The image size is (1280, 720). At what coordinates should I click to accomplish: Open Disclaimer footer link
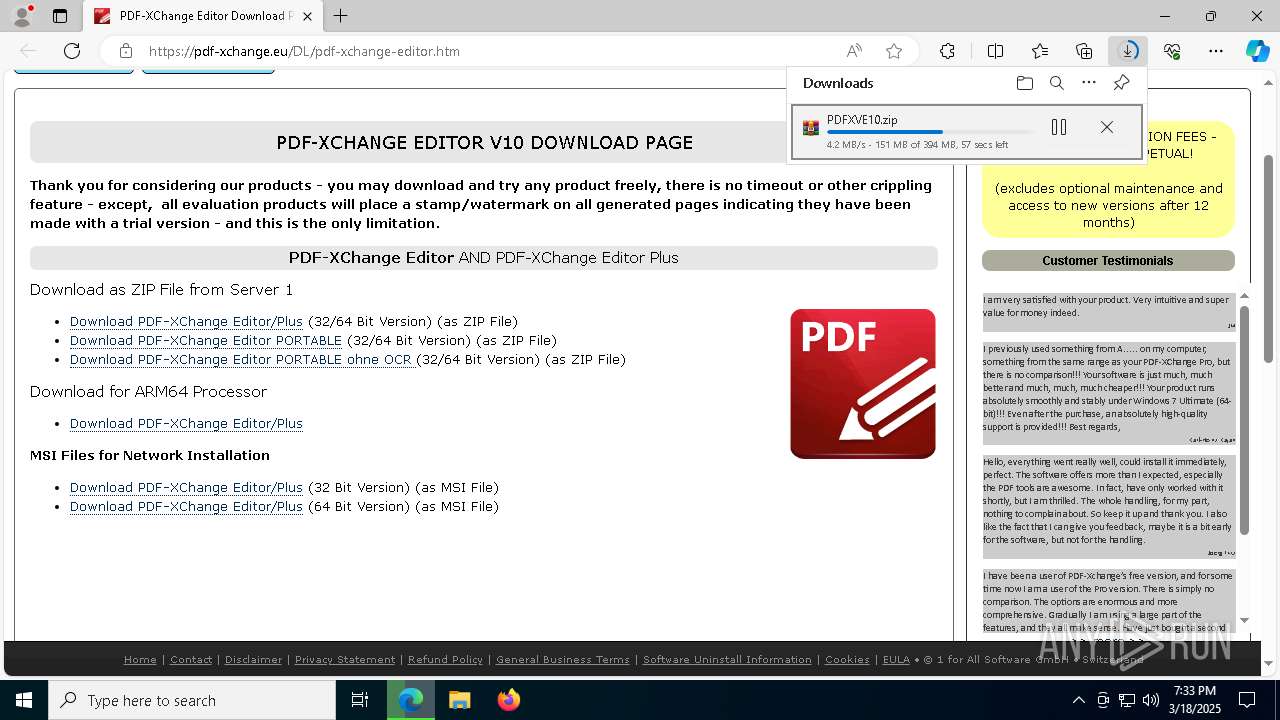click(x=253, y=659)
